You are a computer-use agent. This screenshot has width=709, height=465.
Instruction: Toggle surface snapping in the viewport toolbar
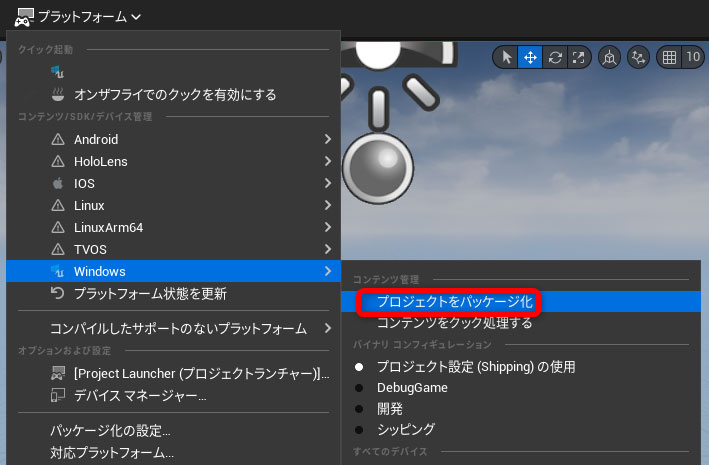(x=638, y=57)
